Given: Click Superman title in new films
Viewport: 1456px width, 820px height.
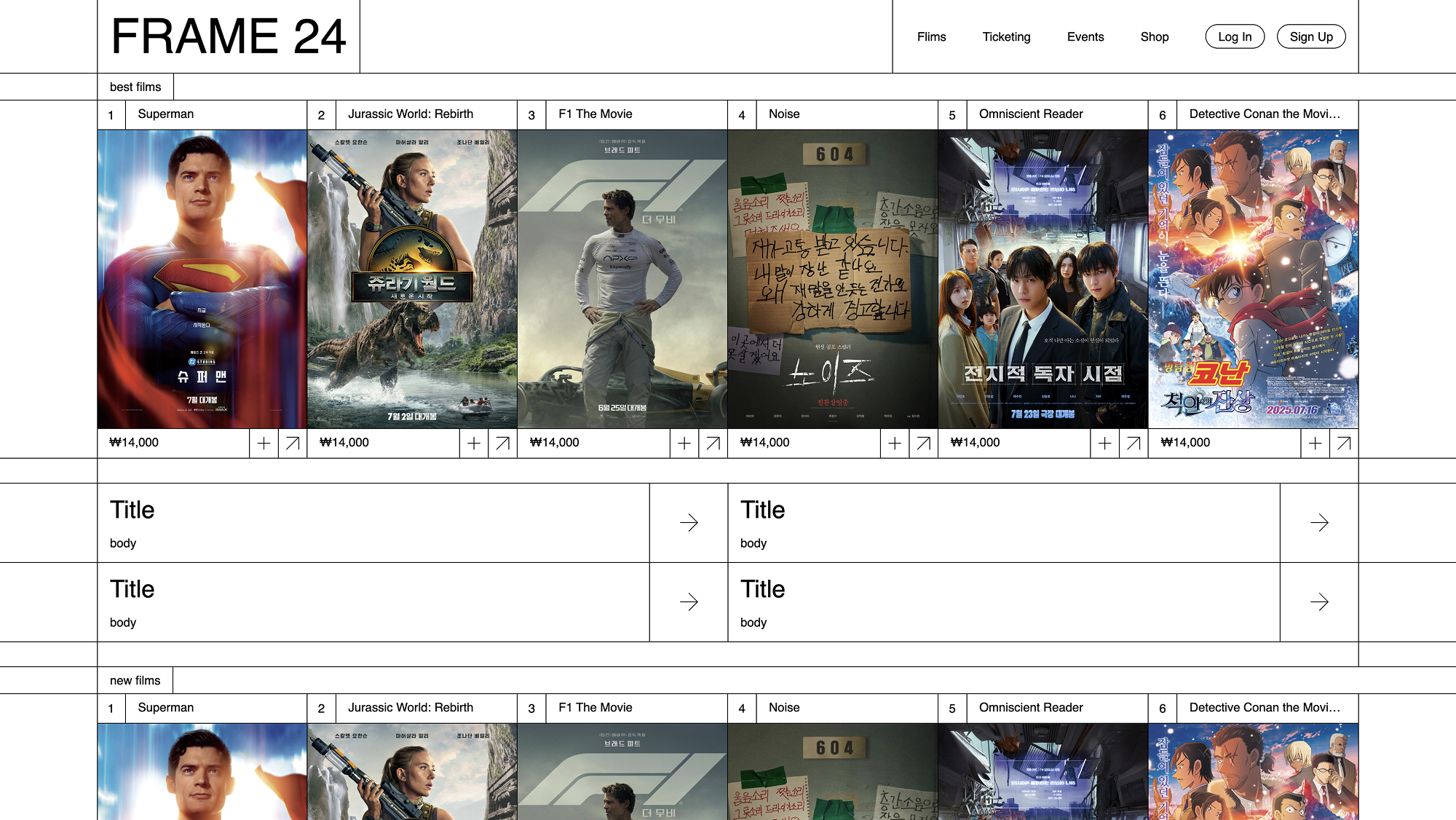Looking at the screenshot, I should coord(166,708).
